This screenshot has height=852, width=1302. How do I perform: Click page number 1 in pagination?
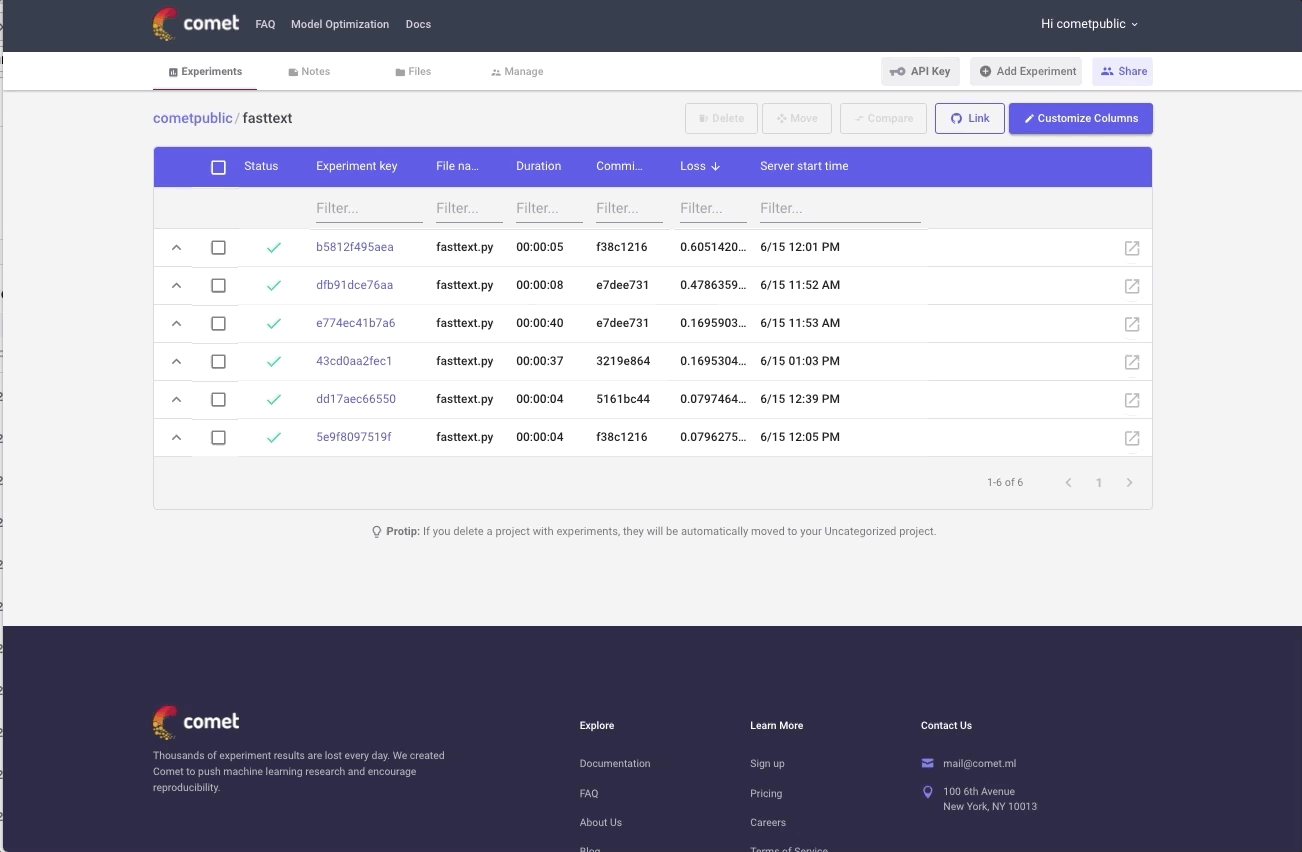1098,483
